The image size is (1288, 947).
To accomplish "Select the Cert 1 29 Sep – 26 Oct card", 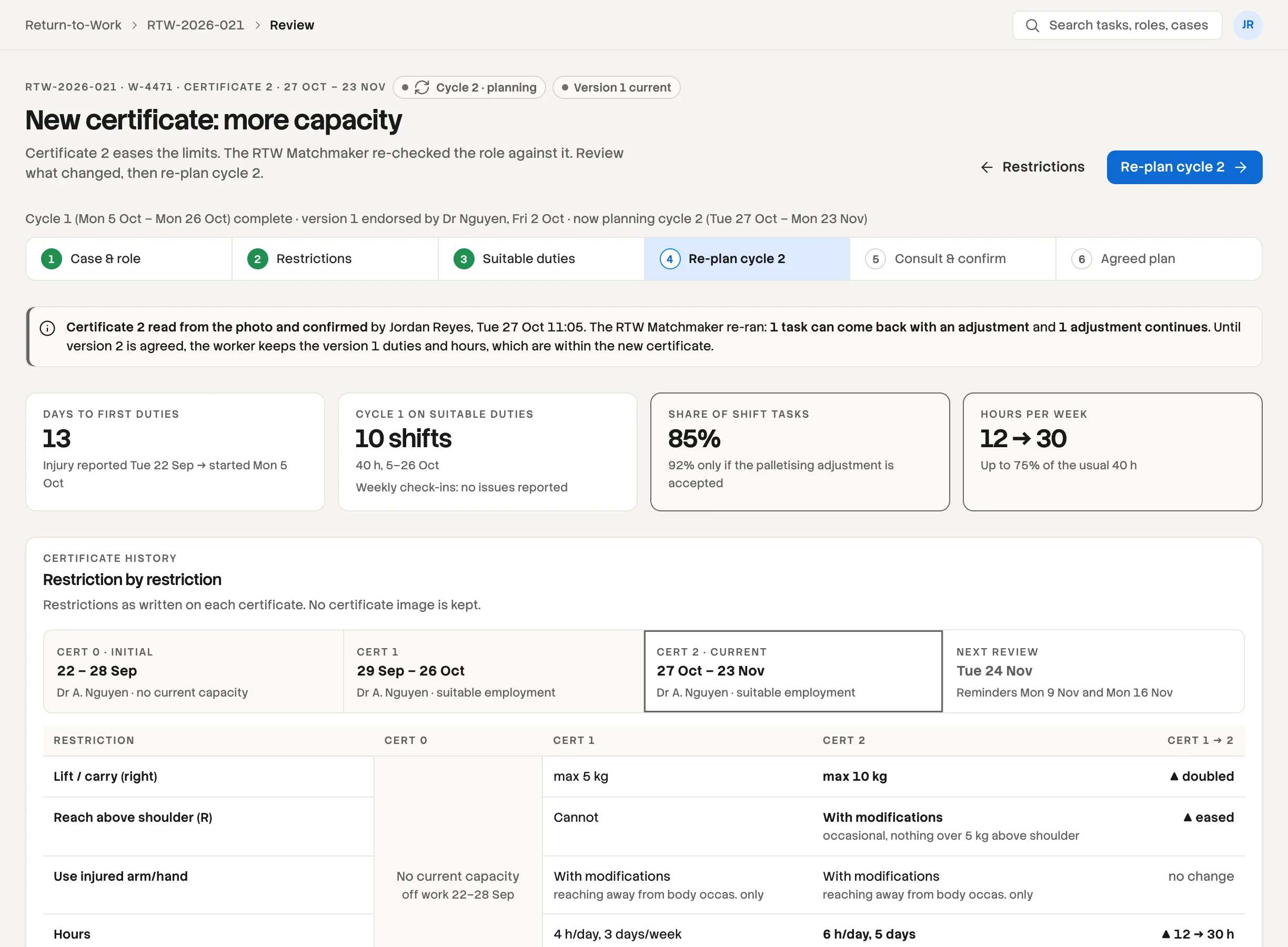I will point(494,671).
